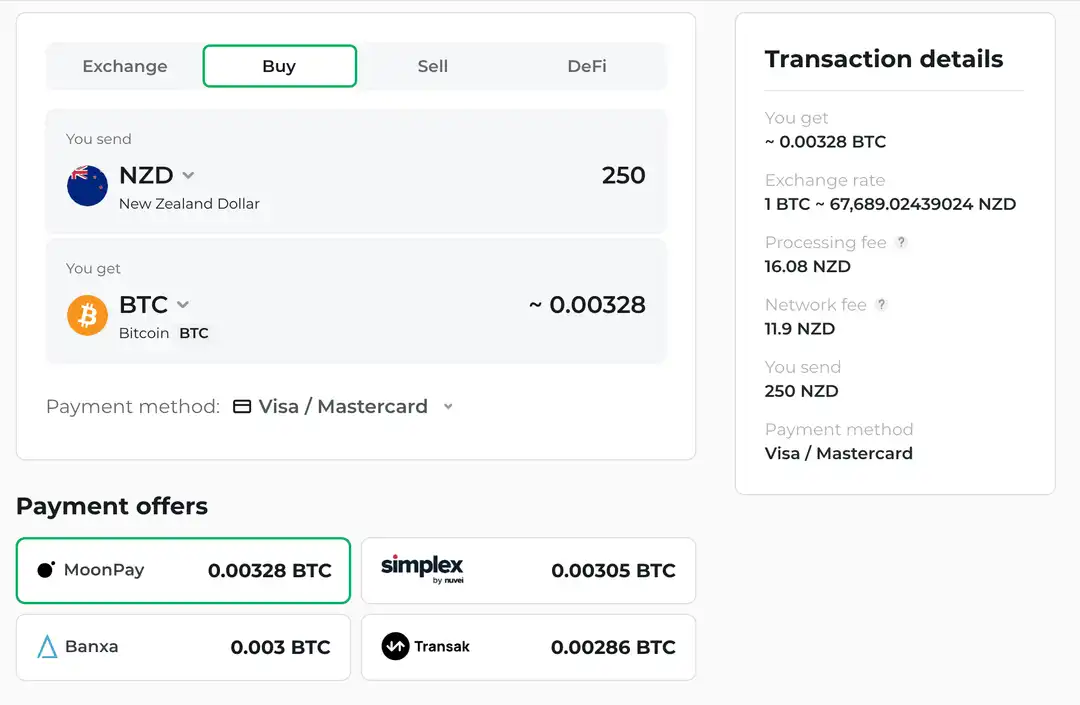Image resolution: width=1080 pixels, height=705 pixels.
Task: Click the Visa/Mastercard card icon
Action: 240,406
